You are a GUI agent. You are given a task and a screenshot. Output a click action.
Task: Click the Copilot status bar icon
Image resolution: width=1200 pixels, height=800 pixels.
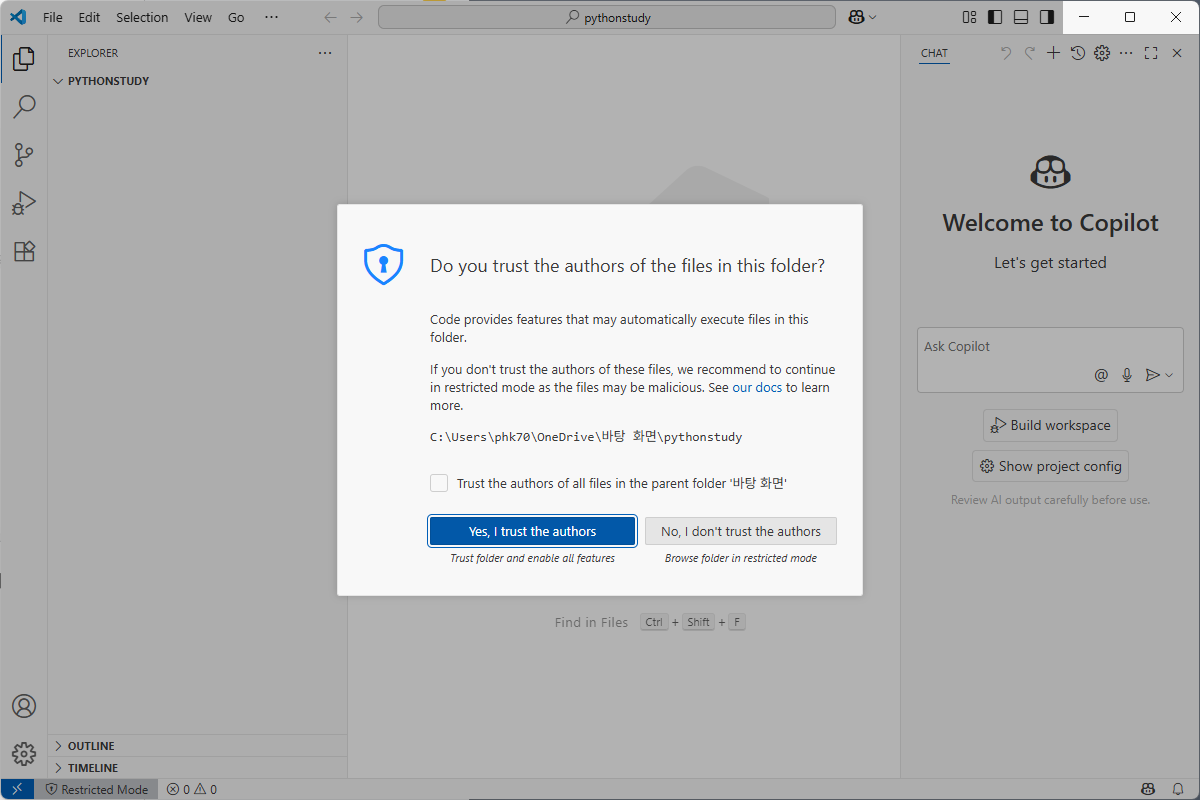[x=1149, y=789]
